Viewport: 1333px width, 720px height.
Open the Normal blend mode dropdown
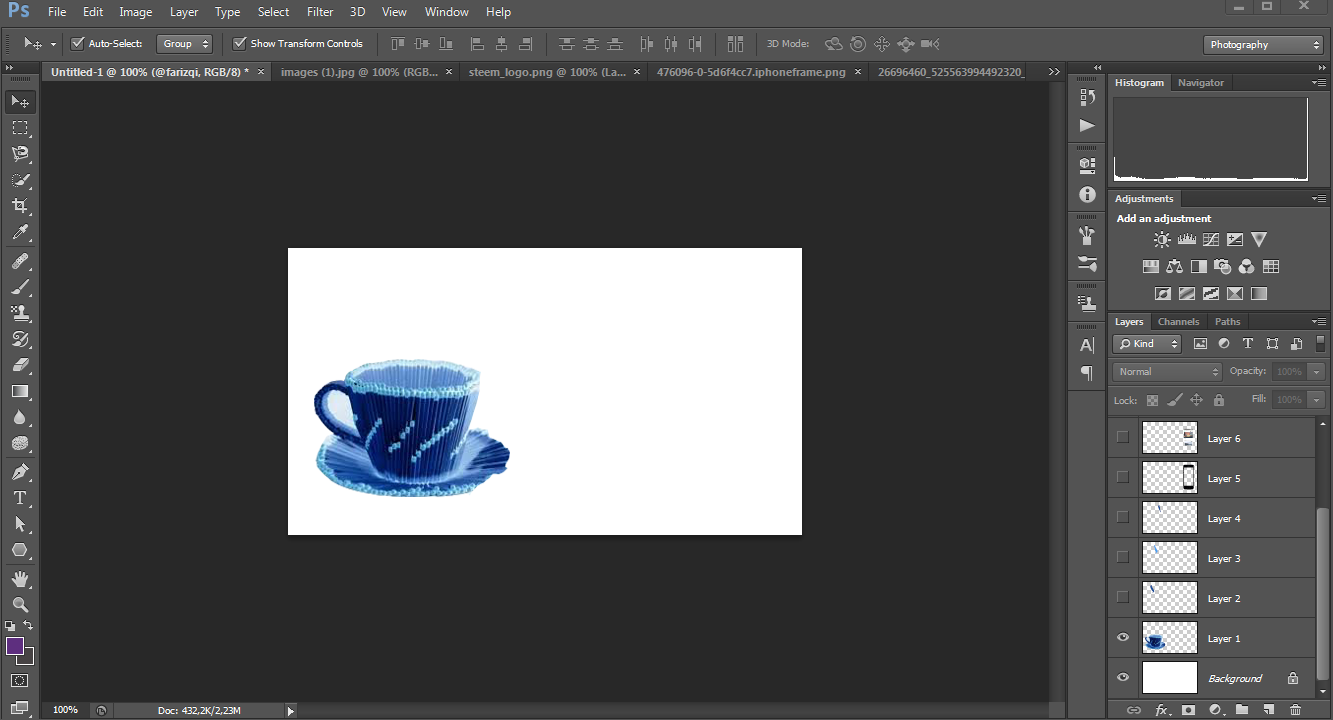[x=1167, y=372]
